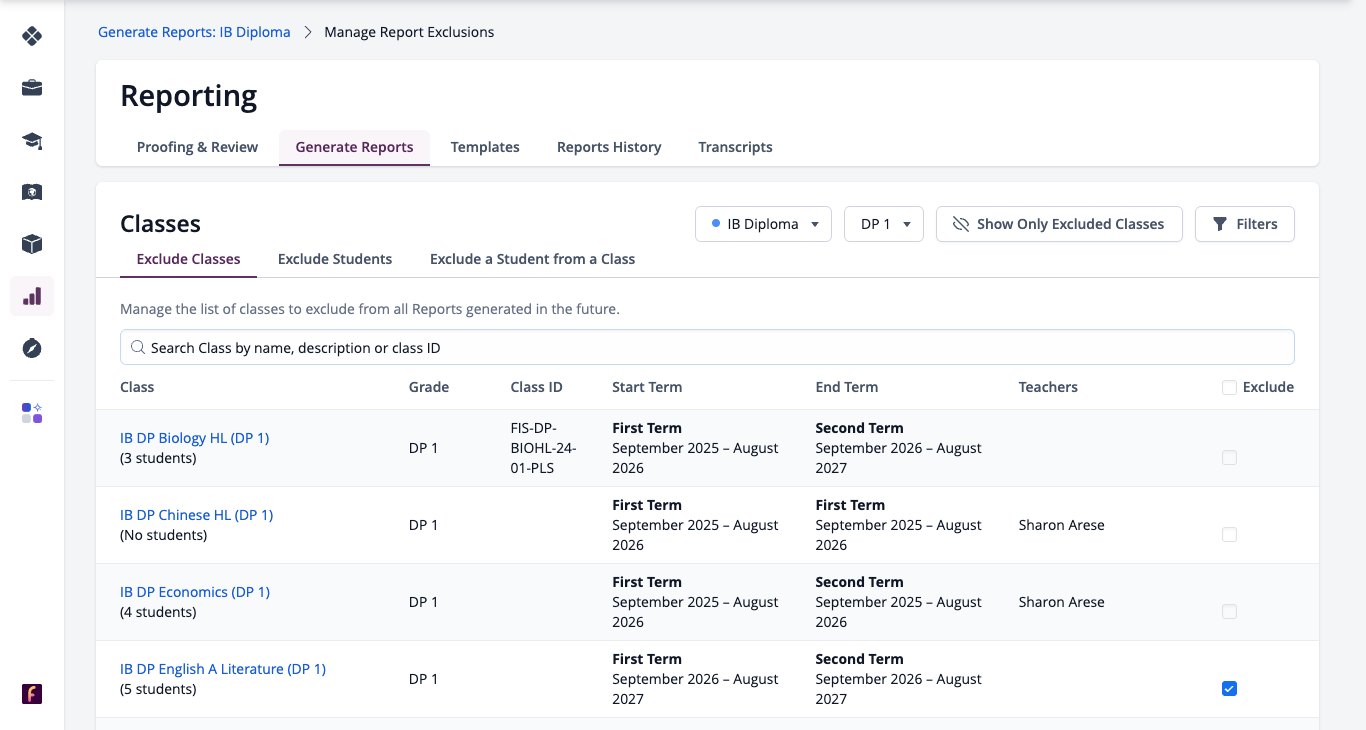
Task: Open the Filters panel
Action: click(1245, 224)
